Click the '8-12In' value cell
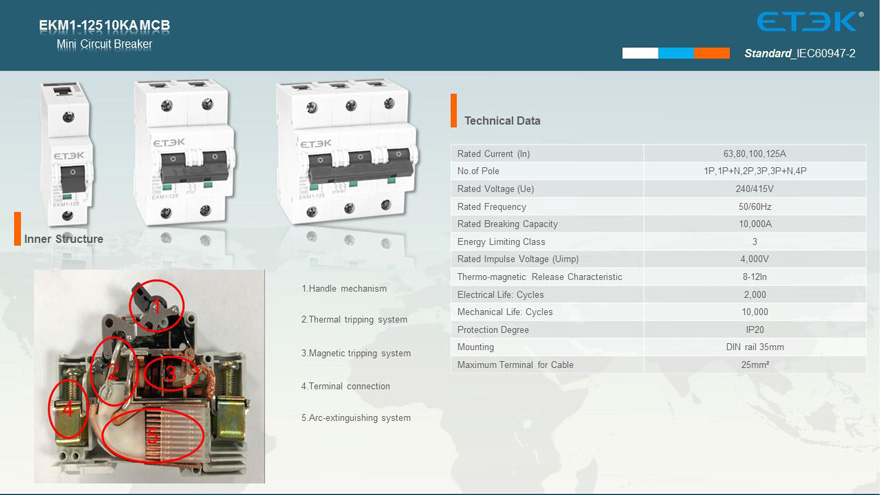880x495 pixels. click(755, 277)
